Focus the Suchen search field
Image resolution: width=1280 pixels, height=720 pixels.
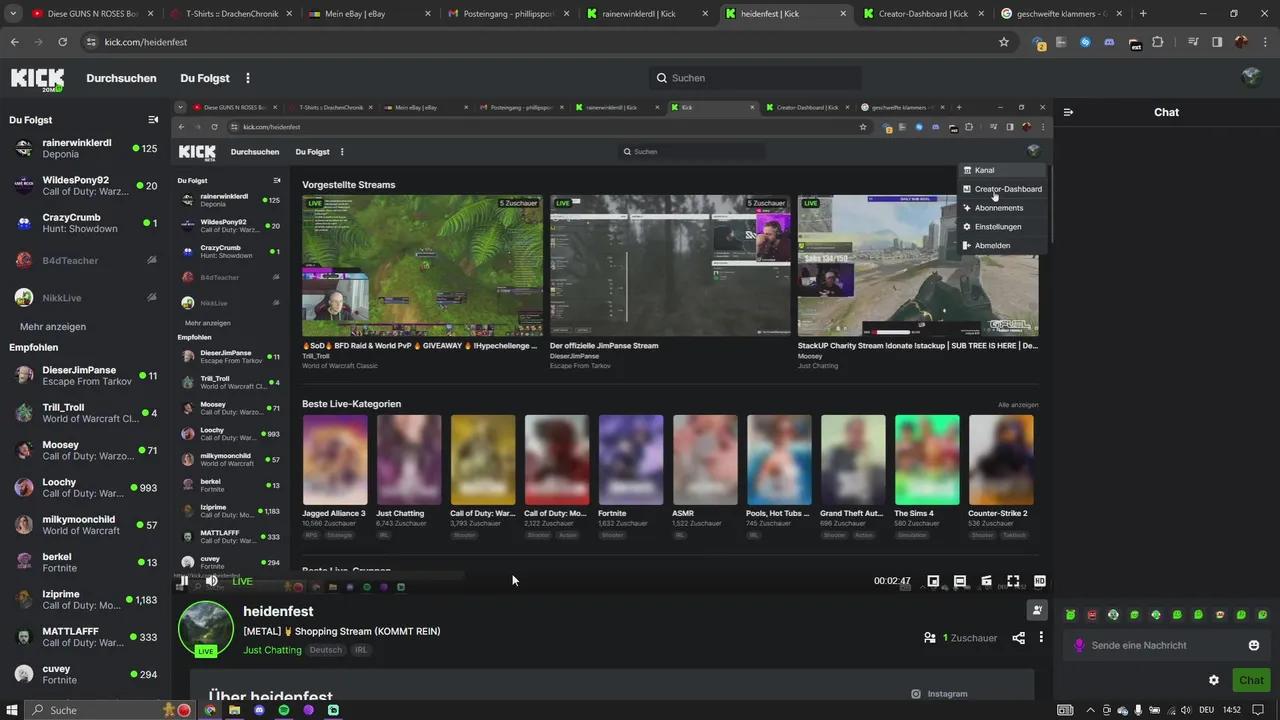[x=754, y=78]
